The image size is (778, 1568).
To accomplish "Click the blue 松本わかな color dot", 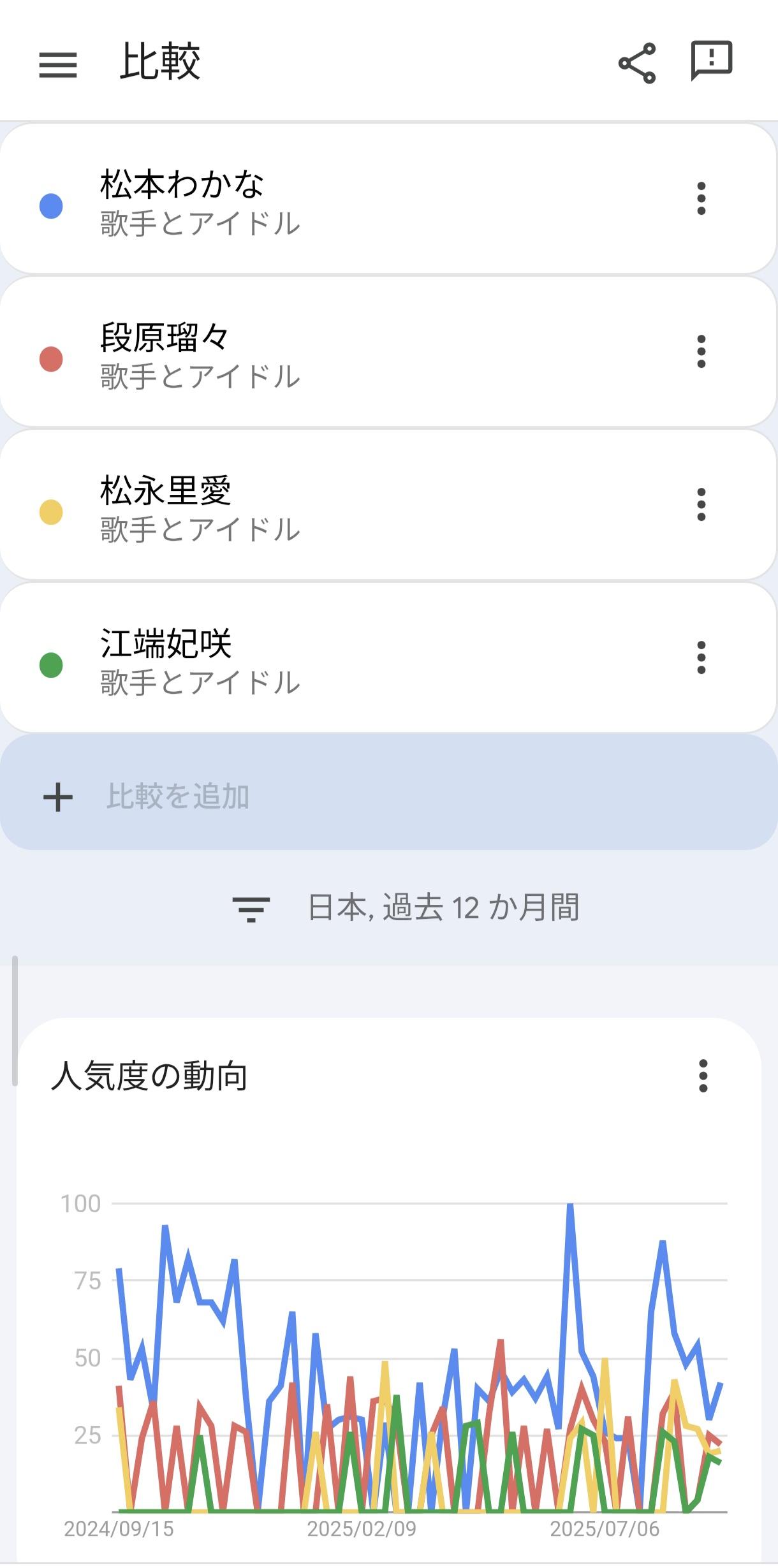I will pos(51,206).
